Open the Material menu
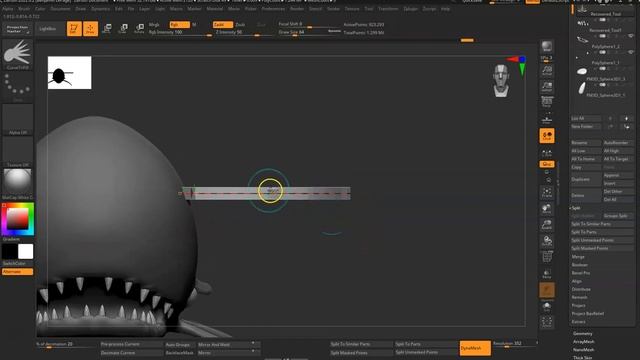Screen dimensions: 640x360 pyautogui.click(x=215, y=9)
